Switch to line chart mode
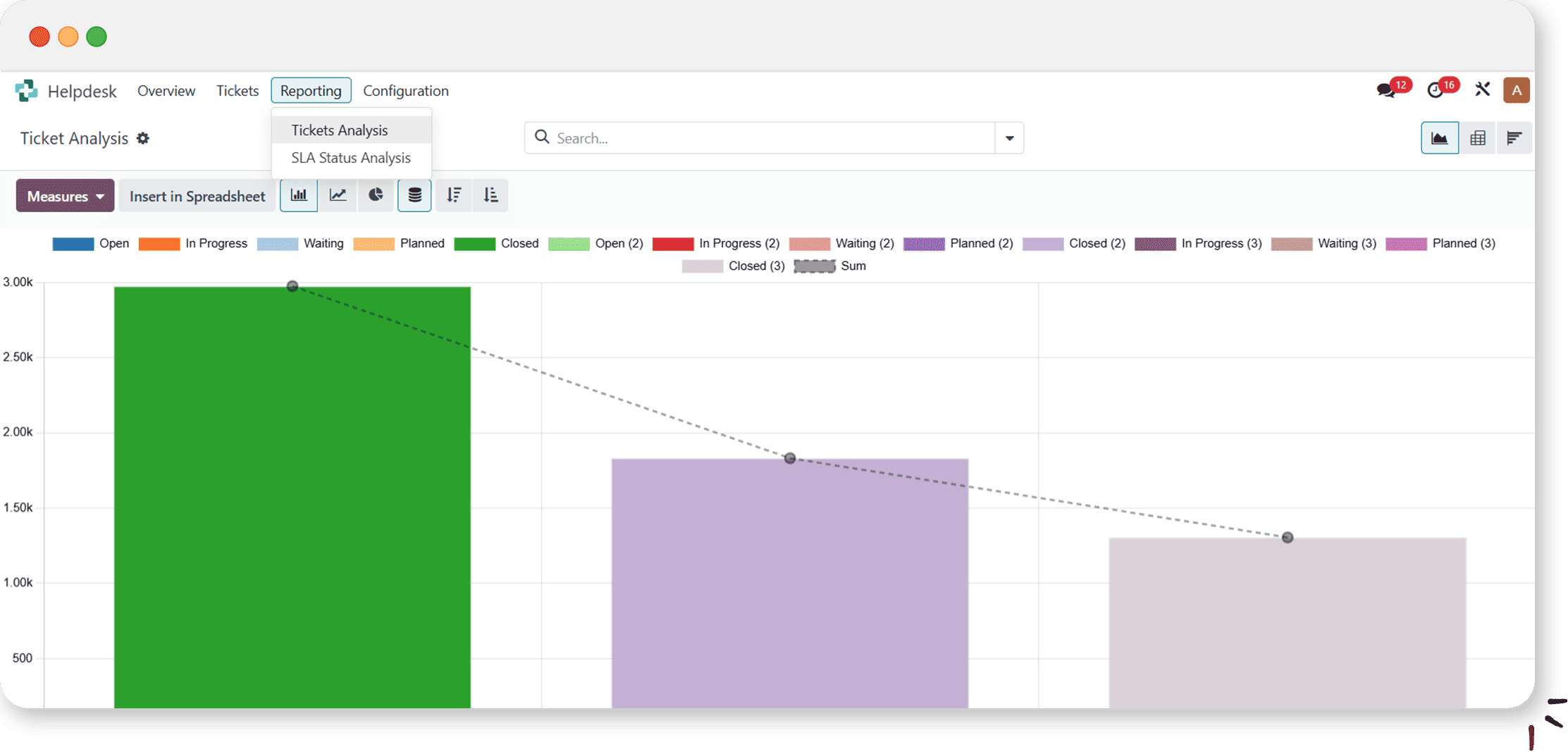The image size is (1568, 752). coord(338,195)
